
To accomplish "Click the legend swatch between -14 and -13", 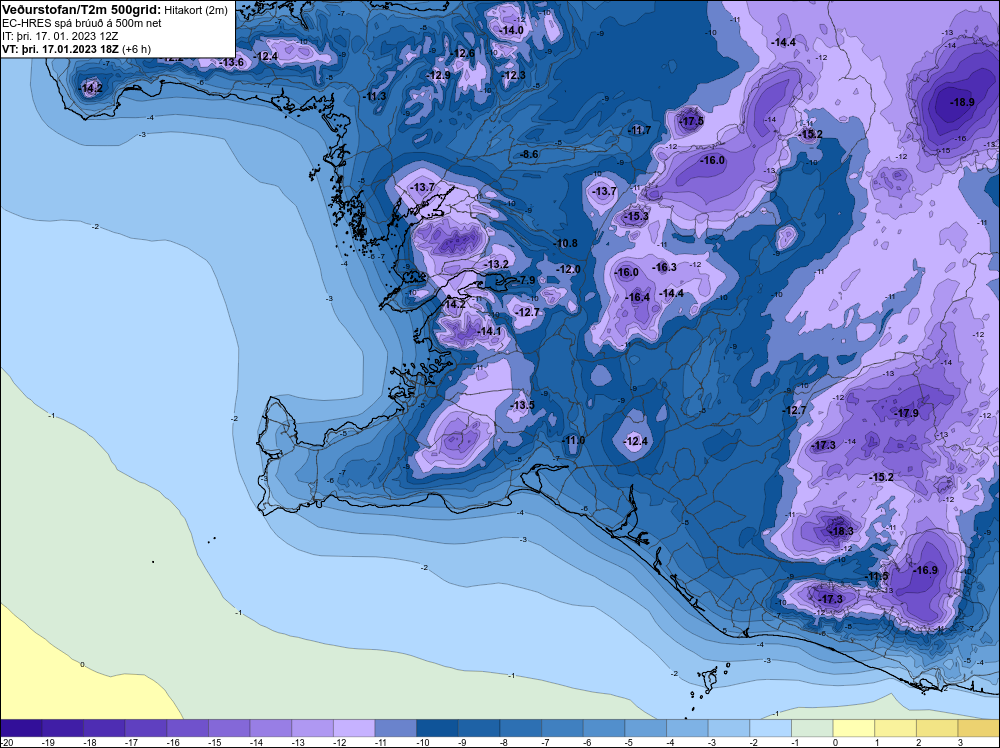I will click(x=271, y=728).
